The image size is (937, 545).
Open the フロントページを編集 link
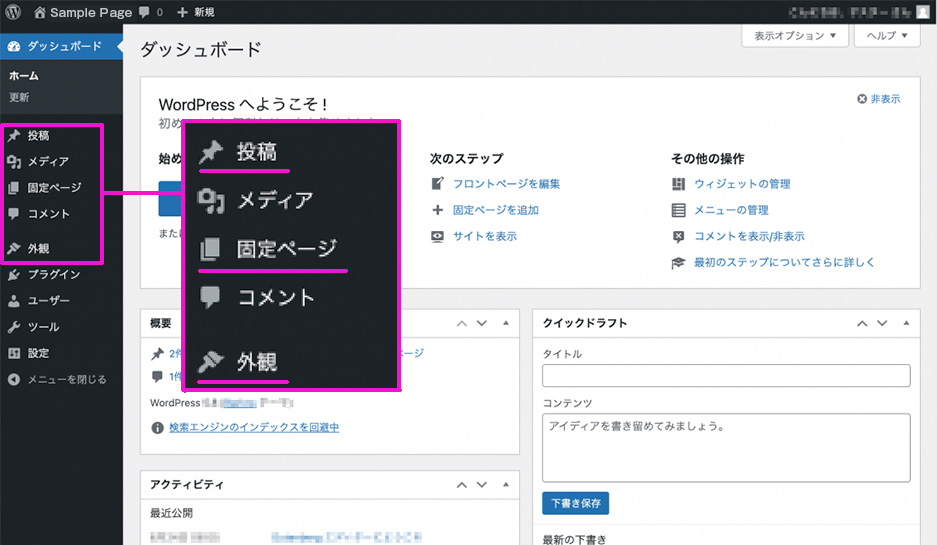[x=506, y=184]
